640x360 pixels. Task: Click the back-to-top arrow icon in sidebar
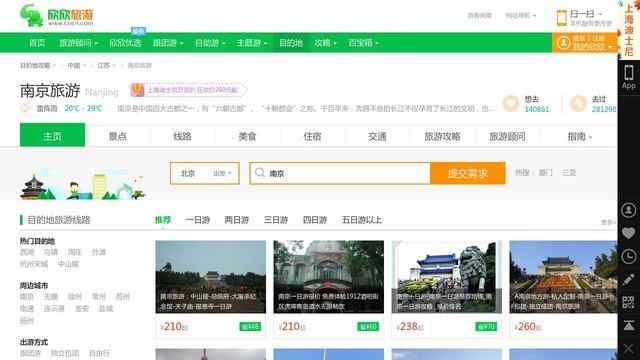629,325
